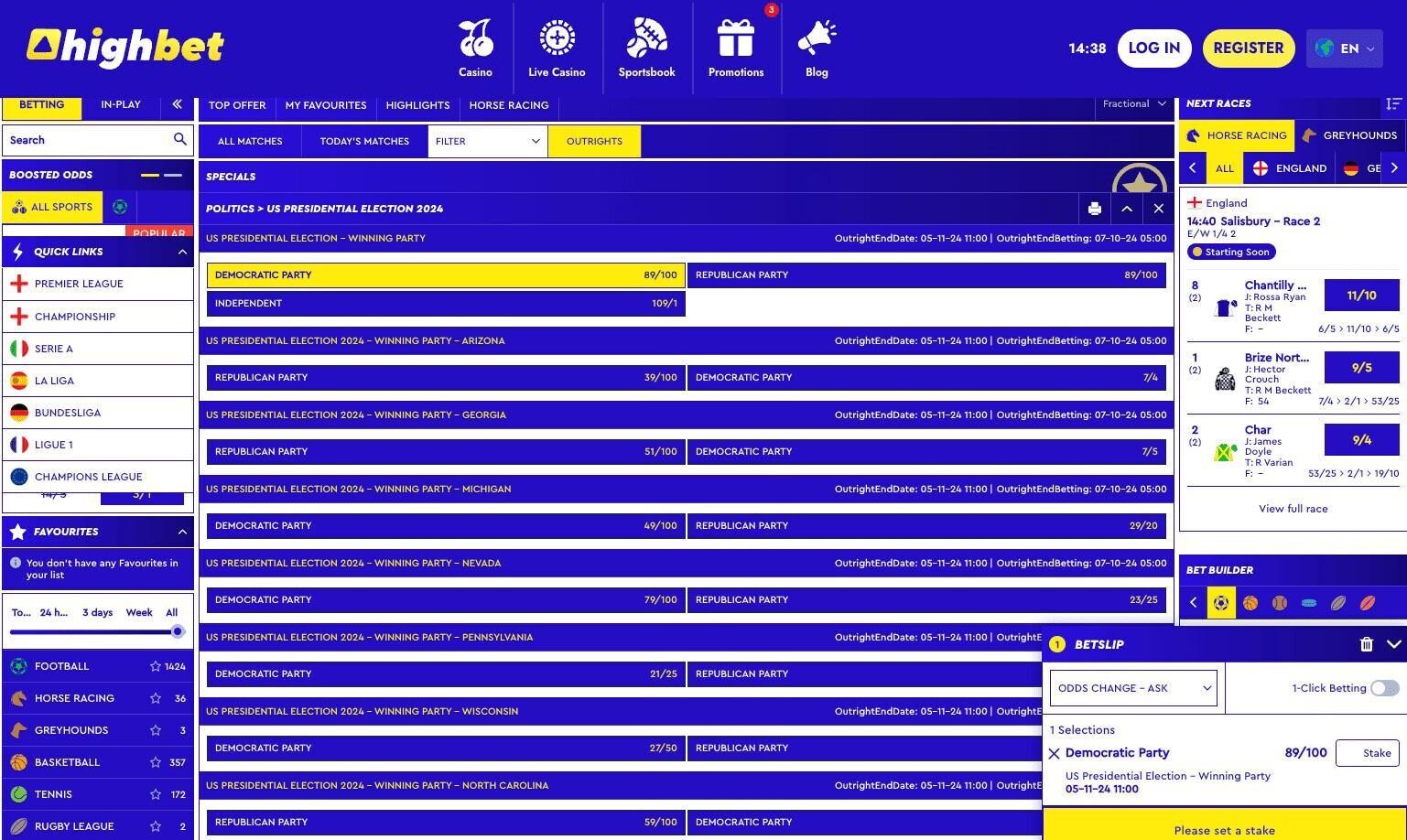Open Odds Change - Ask dropdown

tap(1133, 688)
